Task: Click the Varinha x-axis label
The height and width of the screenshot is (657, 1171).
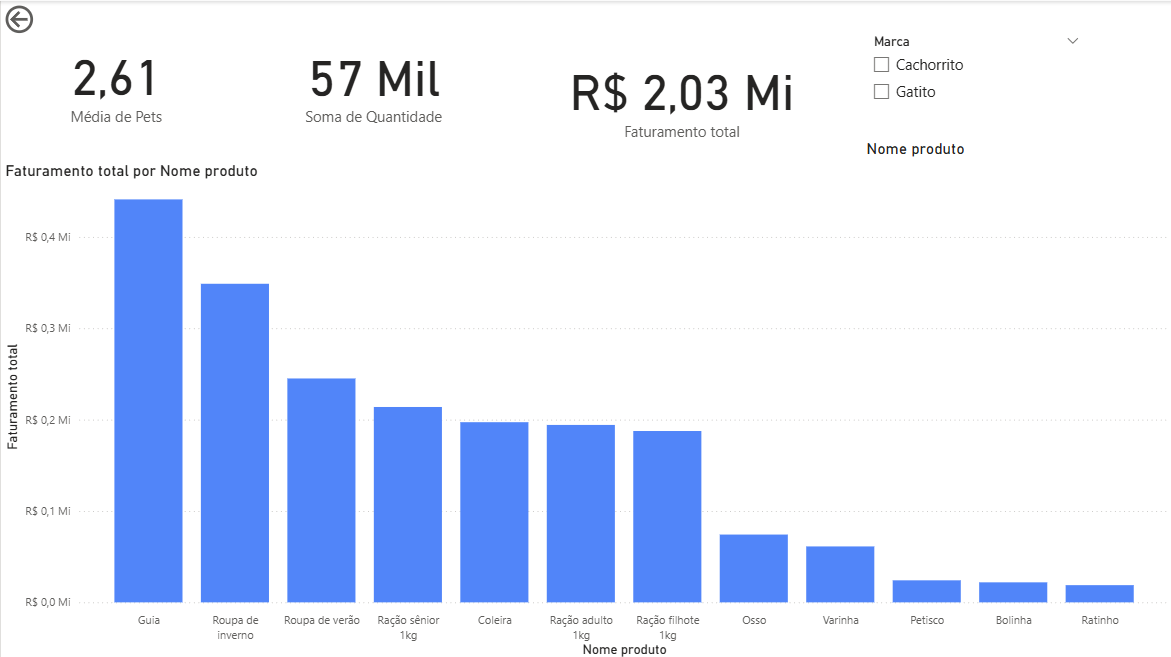Action: pos(840,620)
